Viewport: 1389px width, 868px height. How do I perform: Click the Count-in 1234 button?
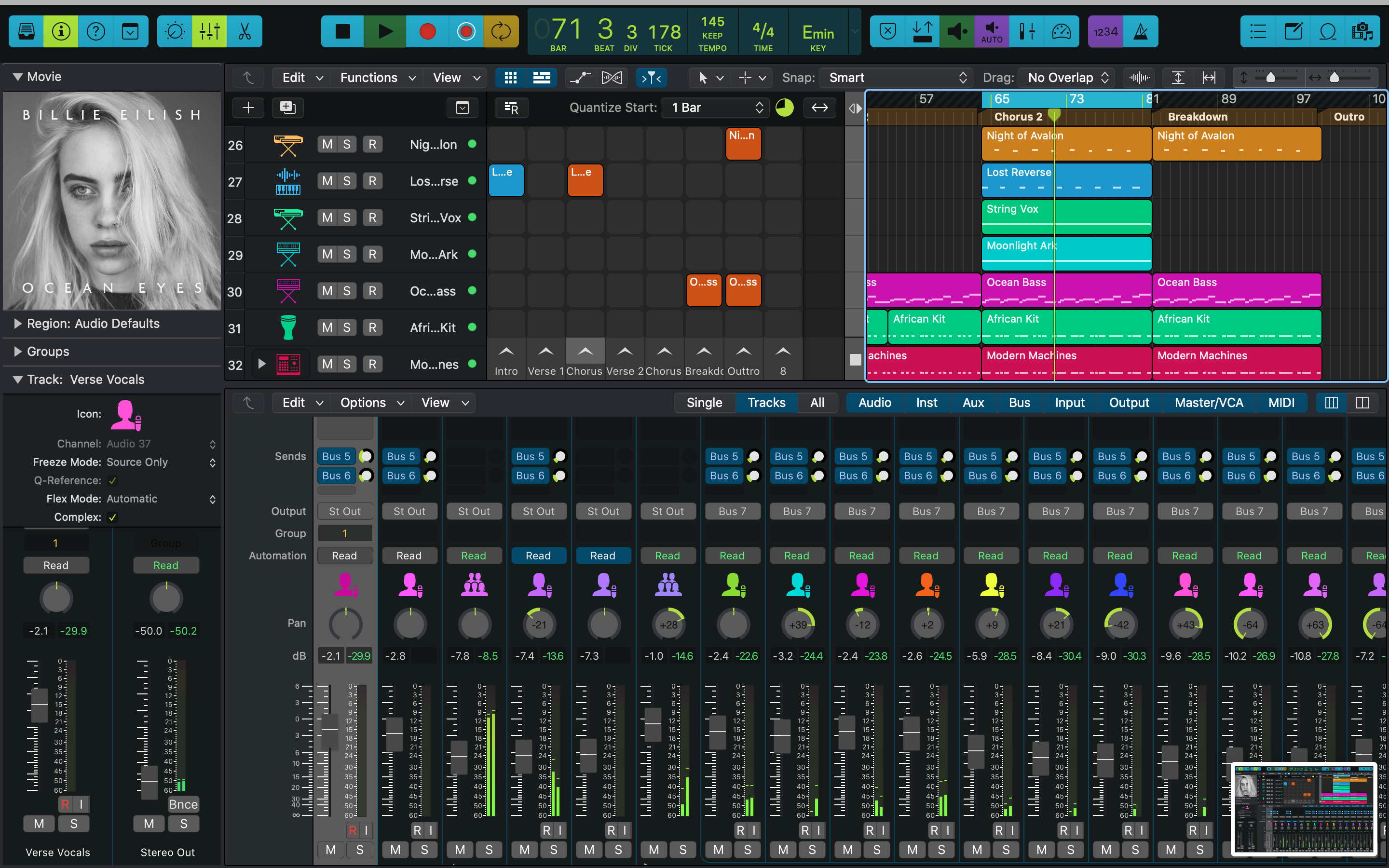pos(1105,31)
